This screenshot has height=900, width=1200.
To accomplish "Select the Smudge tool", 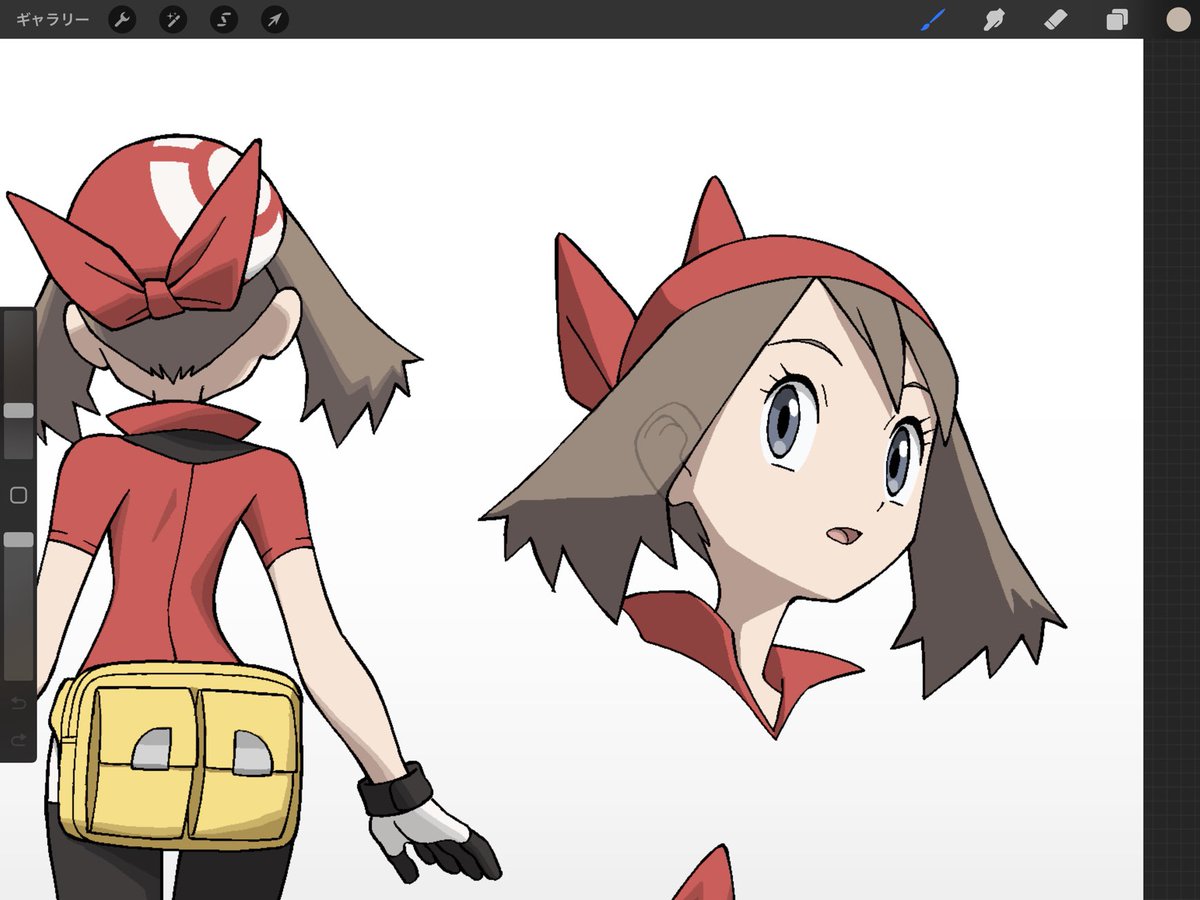I will [x=993, y=19].
